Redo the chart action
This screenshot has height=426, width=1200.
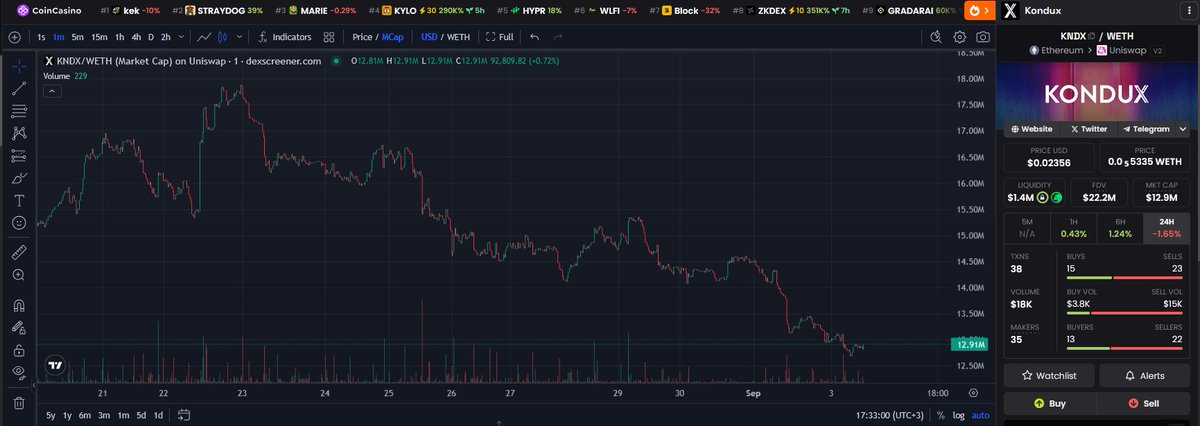(557, 37)
